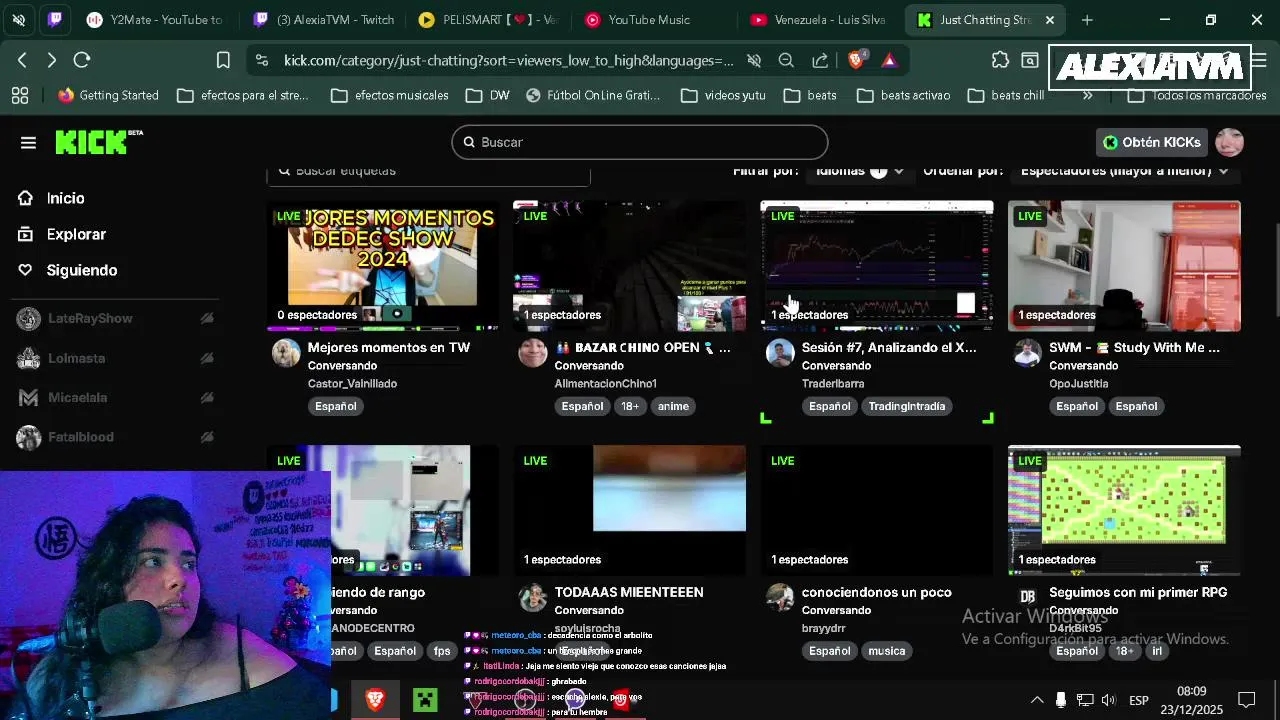Open Windows notification center in taskbar
Screen dimensions: 1280x720
point(1247,700)
